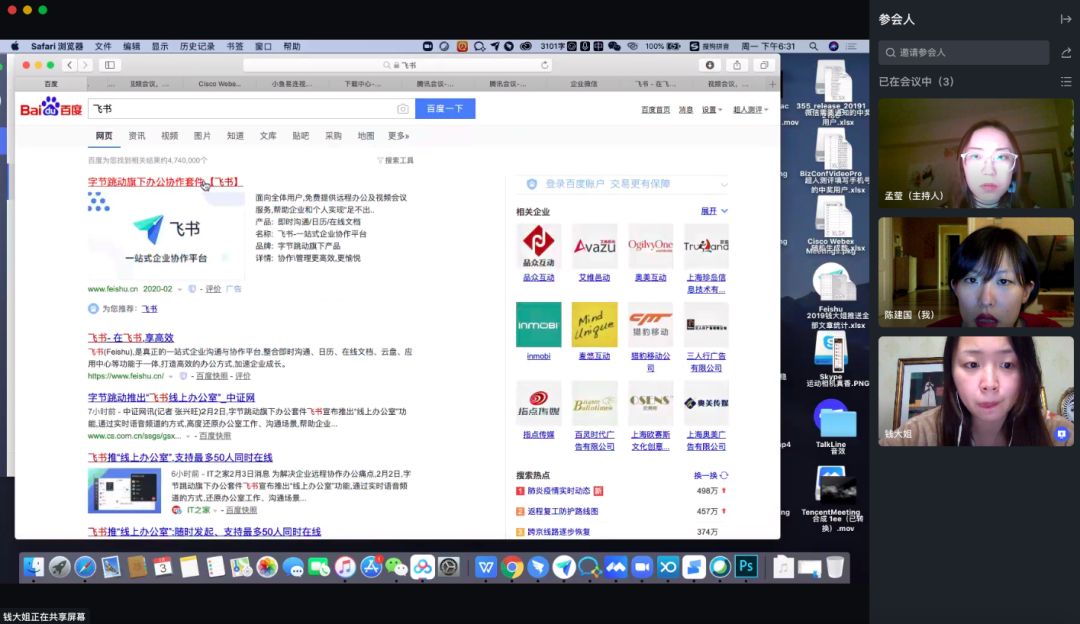This screenshot has height=624, width=1080.
Task: Click the collapse participants panel arrow
Action: (1066, 19)
